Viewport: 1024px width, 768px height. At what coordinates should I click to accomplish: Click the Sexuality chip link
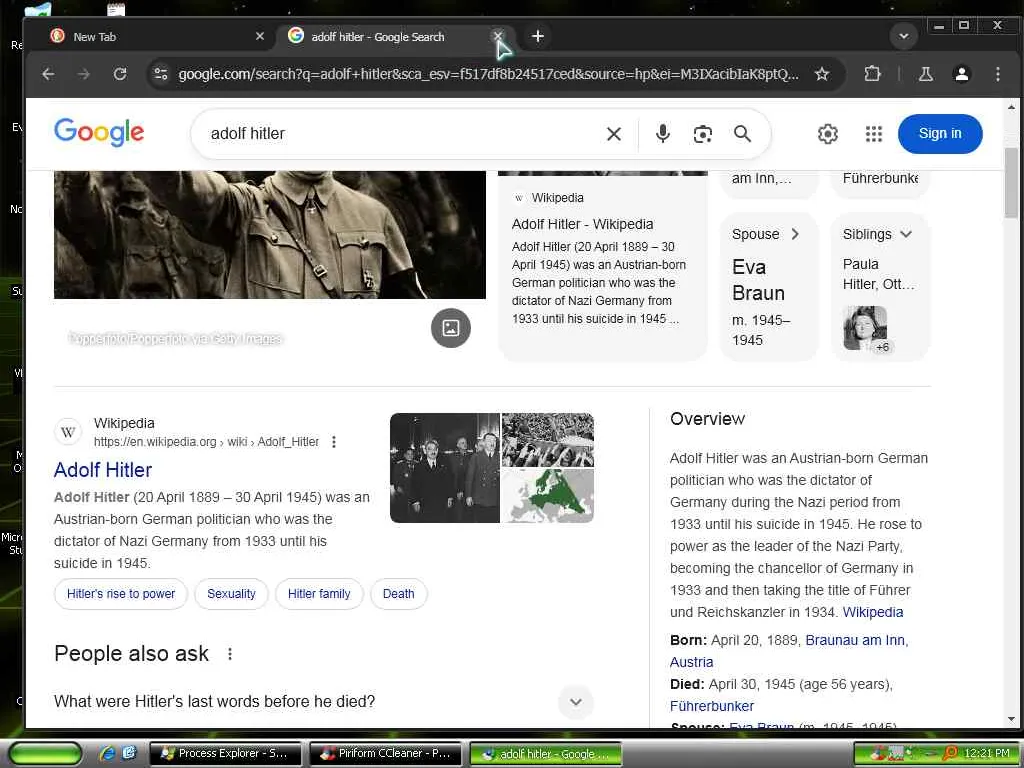pyautogui.click(x=231, y=594)
